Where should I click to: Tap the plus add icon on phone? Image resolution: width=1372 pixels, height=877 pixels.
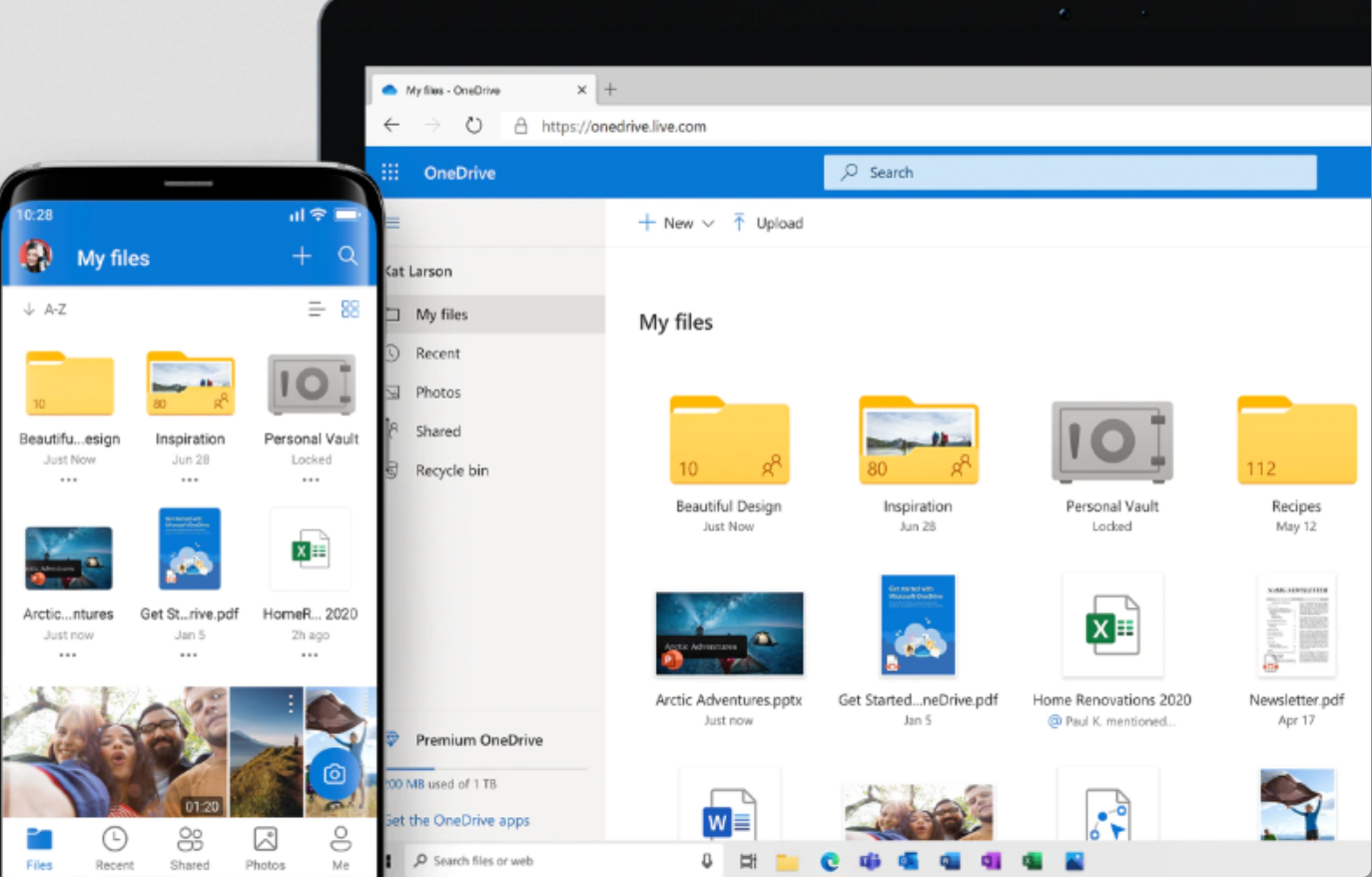302,256
